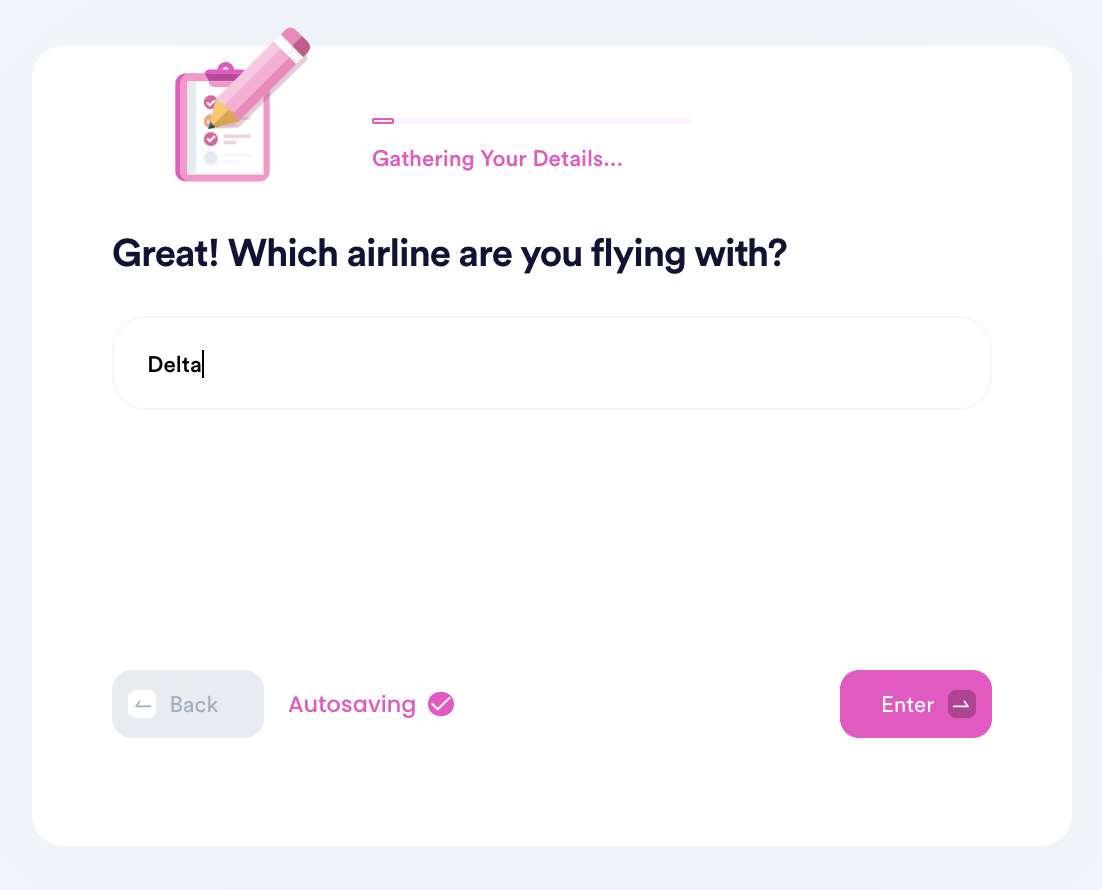This screenshot has height=890, width=1102.
Task: Click the Autosaving status text
Action: 352,704
